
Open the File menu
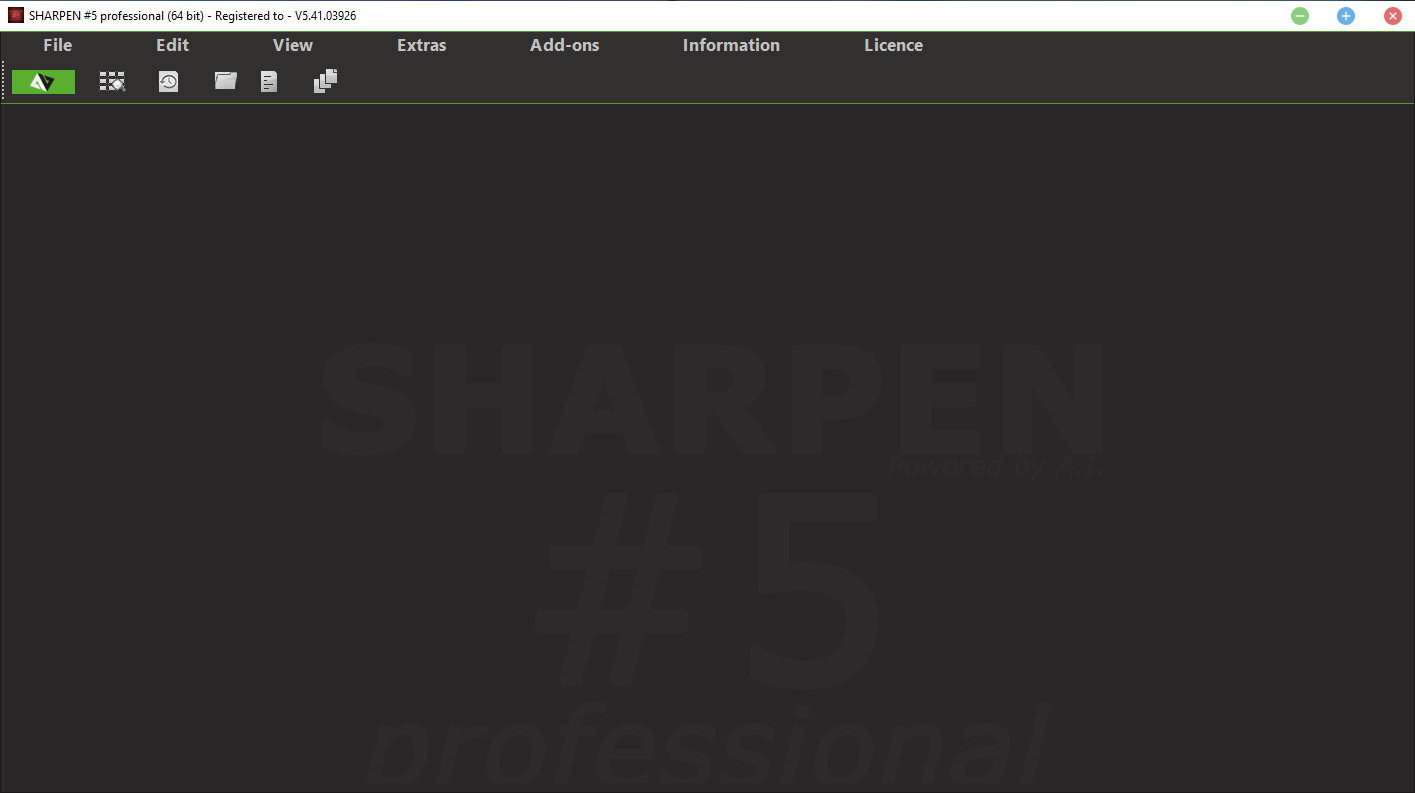(58, 45)
